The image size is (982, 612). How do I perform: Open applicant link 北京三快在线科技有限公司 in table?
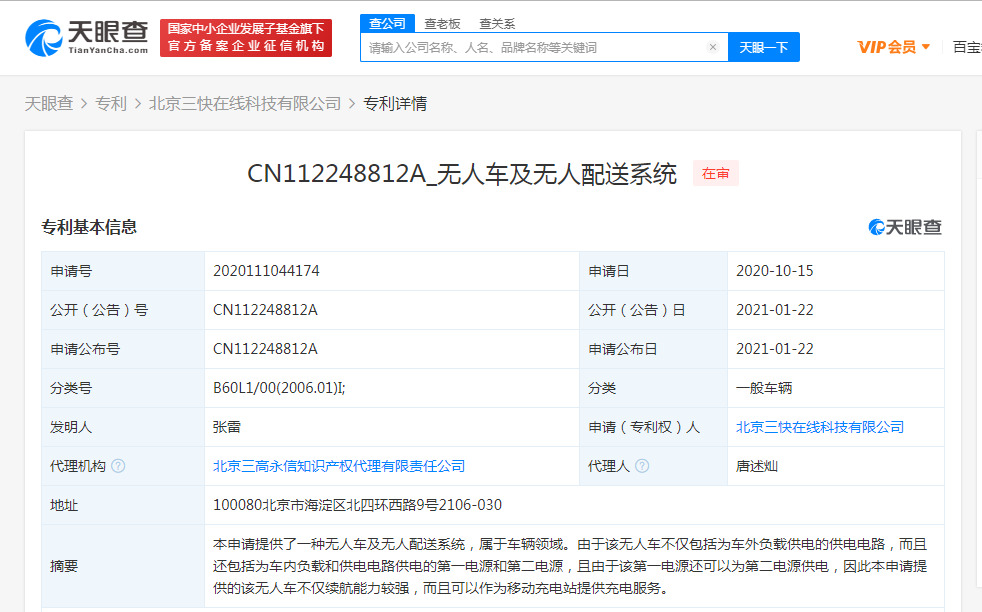(820, 427)
